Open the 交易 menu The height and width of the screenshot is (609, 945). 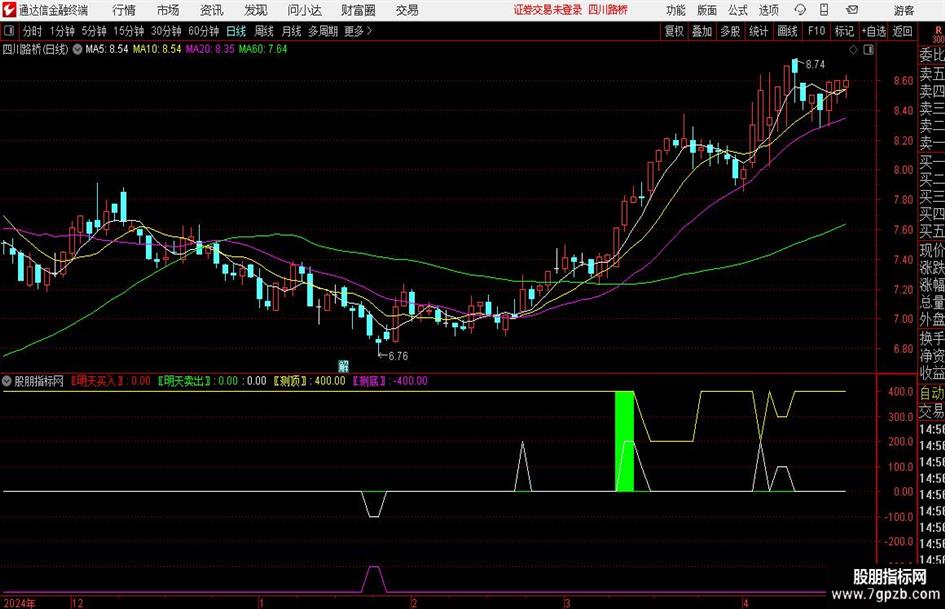click(x=407, y=10)
